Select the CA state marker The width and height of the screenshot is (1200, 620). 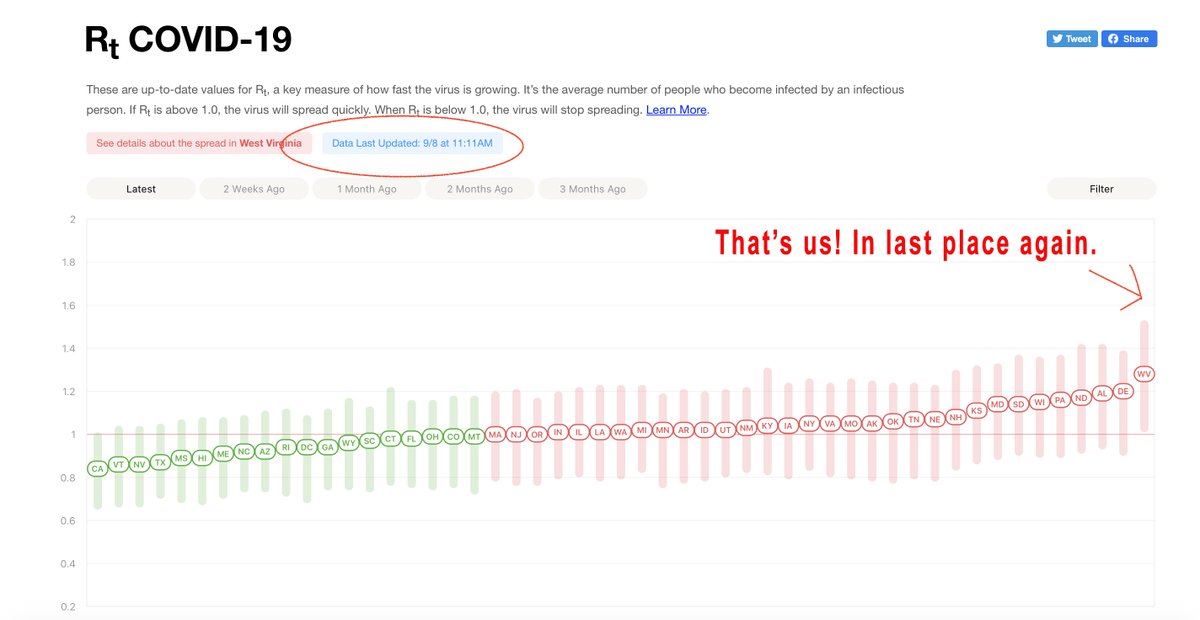(97, 468)
